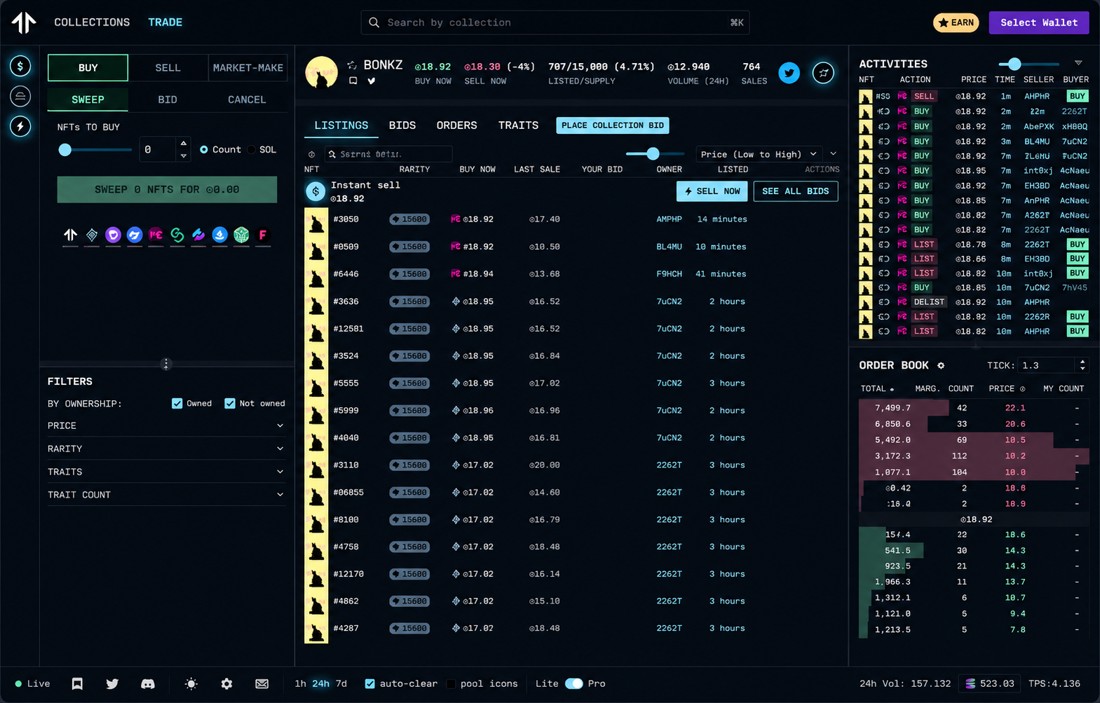Click the Tensor logo in top-left corner
Image resolution: width=1100 pixels, height=703 pixels.
(x=24, y=22)
